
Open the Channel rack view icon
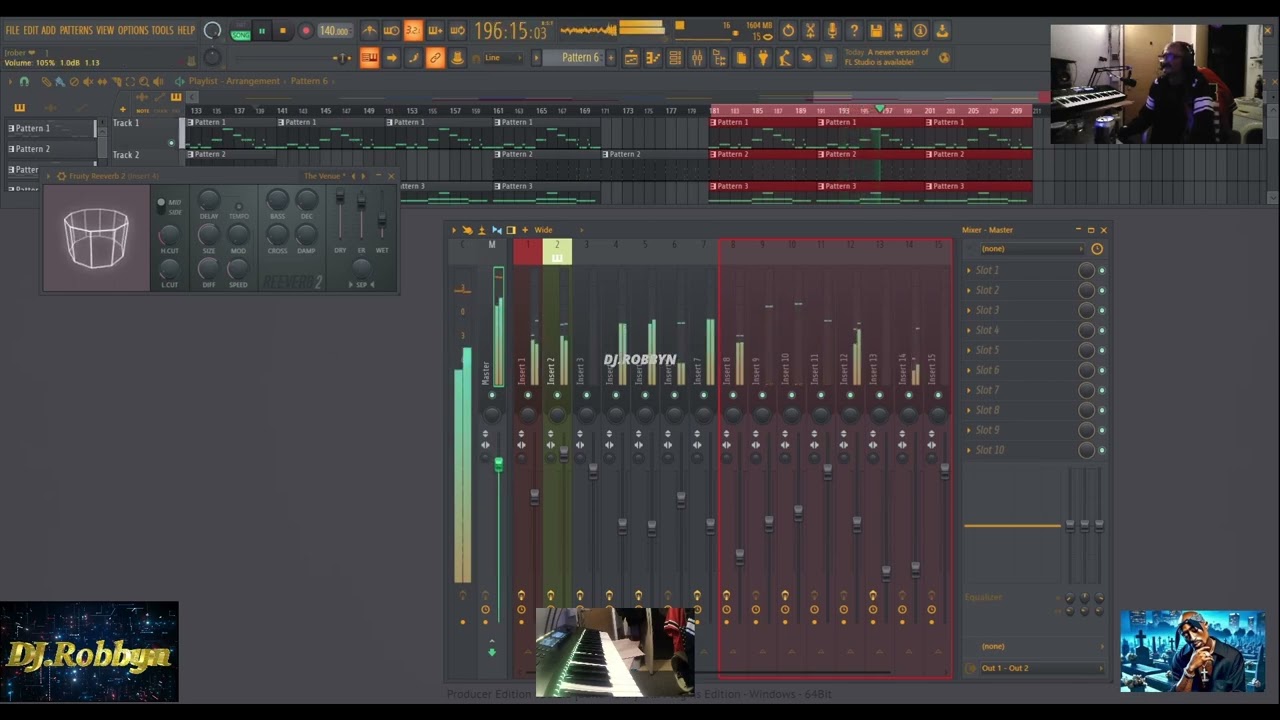point(675,58)
